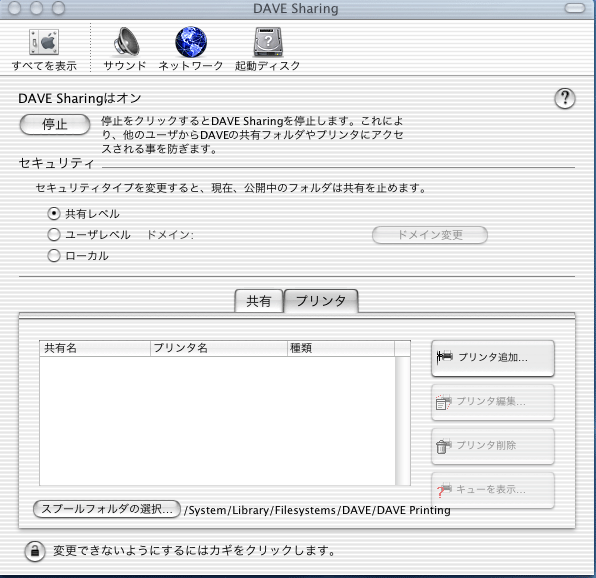Click the プリンタ編集... edit printer button
The height and width of the screenshot is (578, 596).
click(x=493, y=402)
